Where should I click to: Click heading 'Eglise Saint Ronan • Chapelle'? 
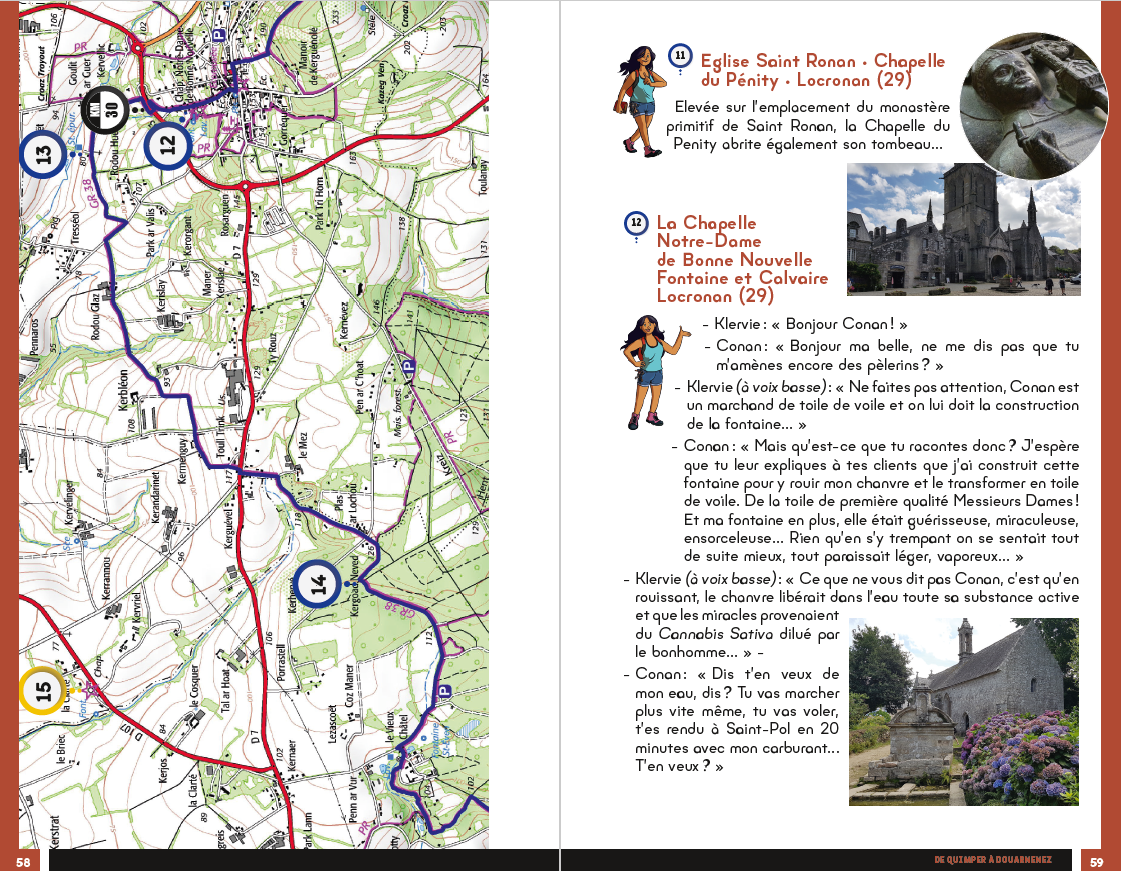822,61
